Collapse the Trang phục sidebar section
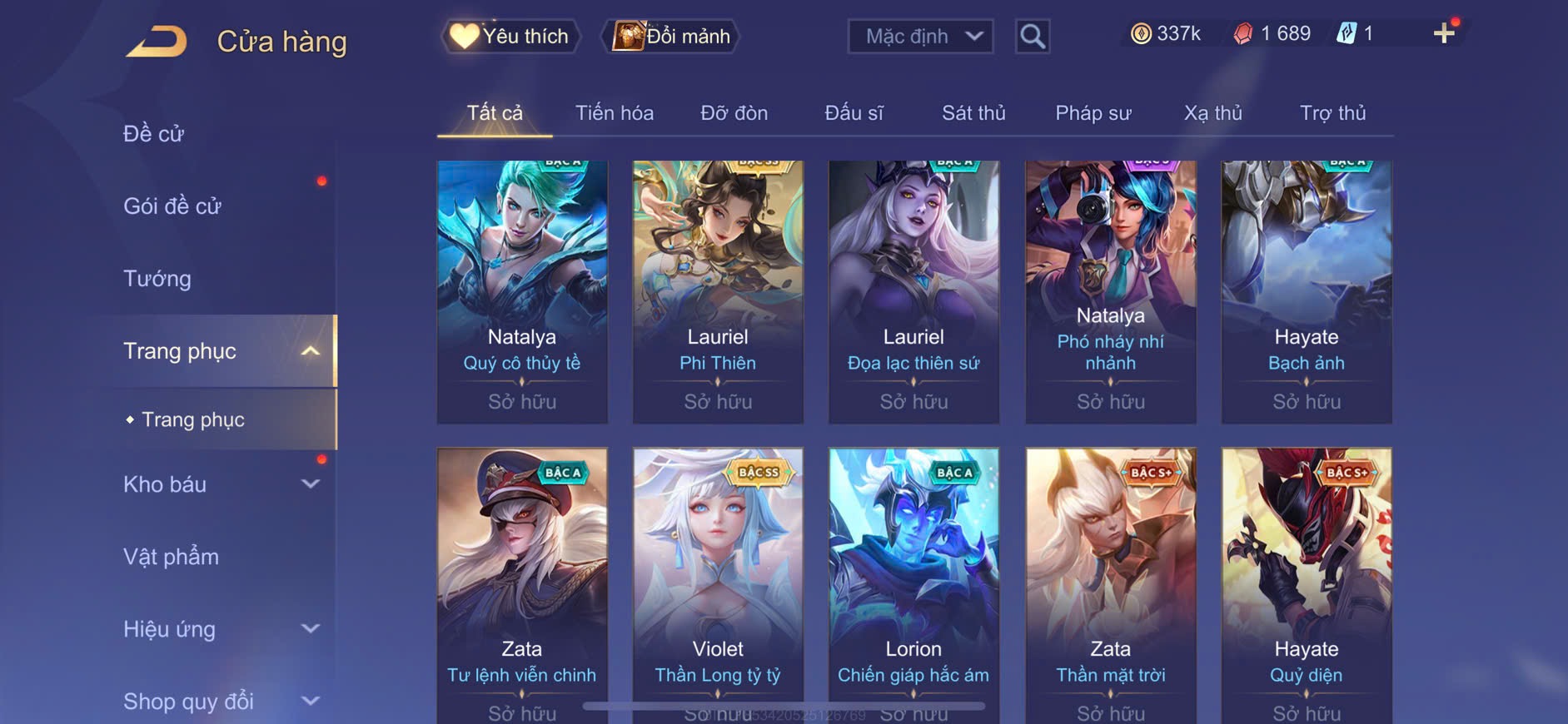Screen dimensions: 1568x724 click(x=310, y=351)
